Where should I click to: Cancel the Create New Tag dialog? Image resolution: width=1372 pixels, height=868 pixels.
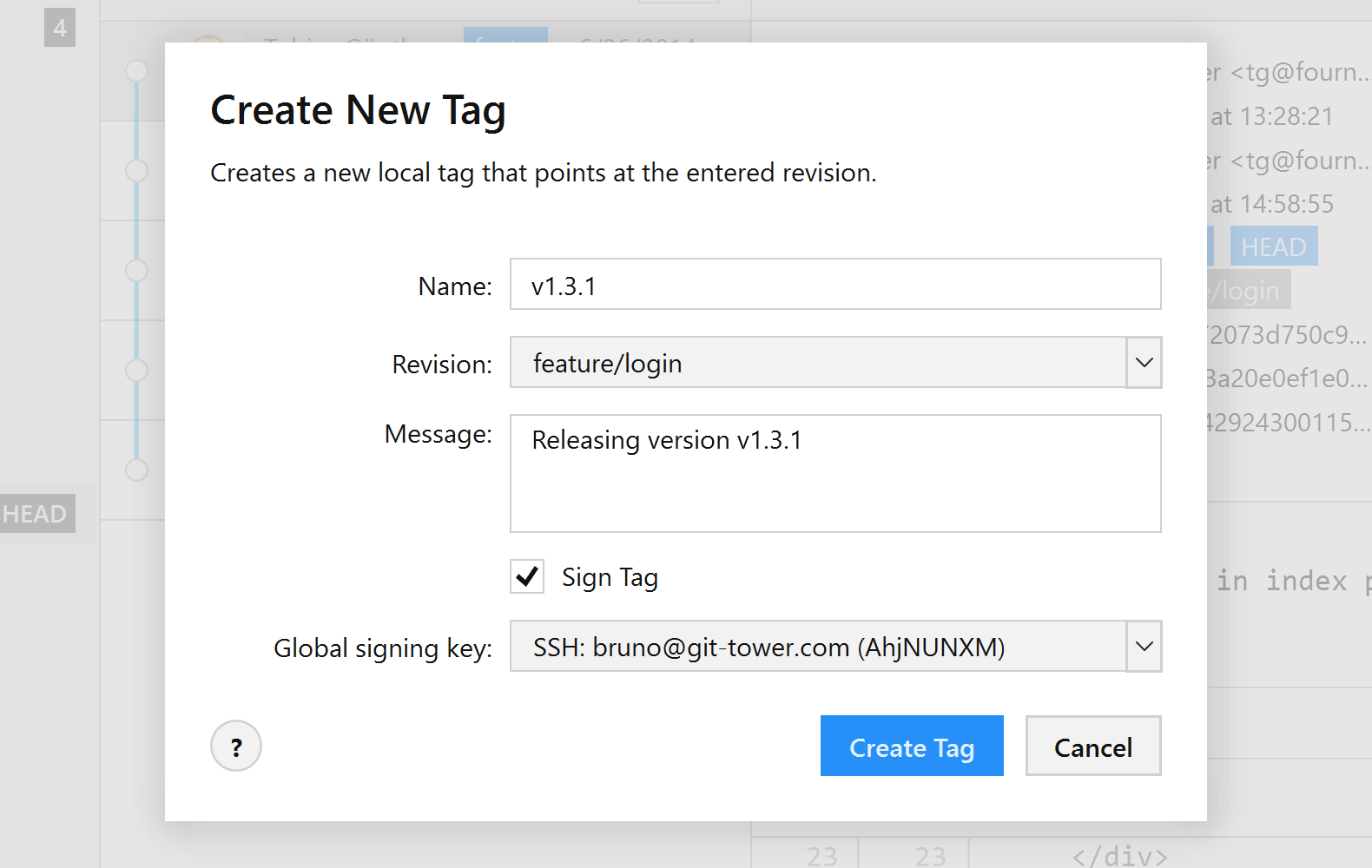tap(1092, 746)
